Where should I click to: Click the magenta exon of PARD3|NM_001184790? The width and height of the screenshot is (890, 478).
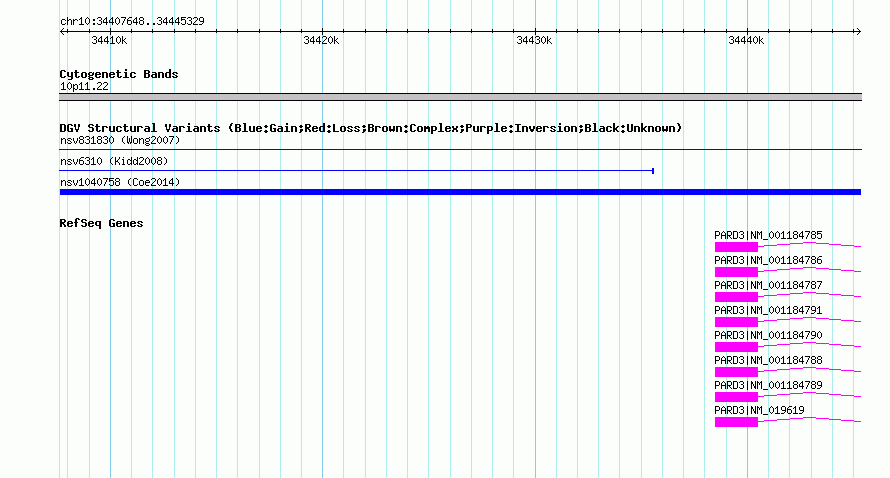(736, 347)
